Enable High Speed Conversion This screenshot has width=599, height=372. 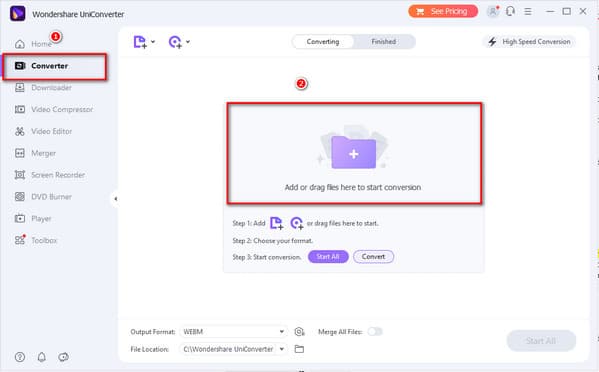pos(530,42)
